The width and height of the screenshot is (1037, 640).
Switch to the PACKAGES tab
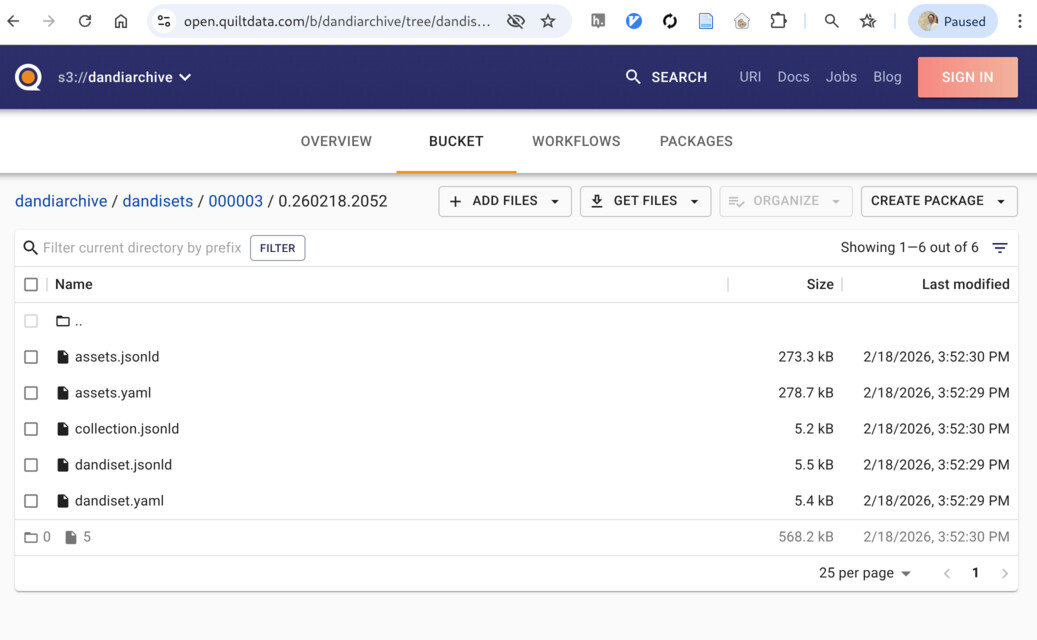coord(696,141)
